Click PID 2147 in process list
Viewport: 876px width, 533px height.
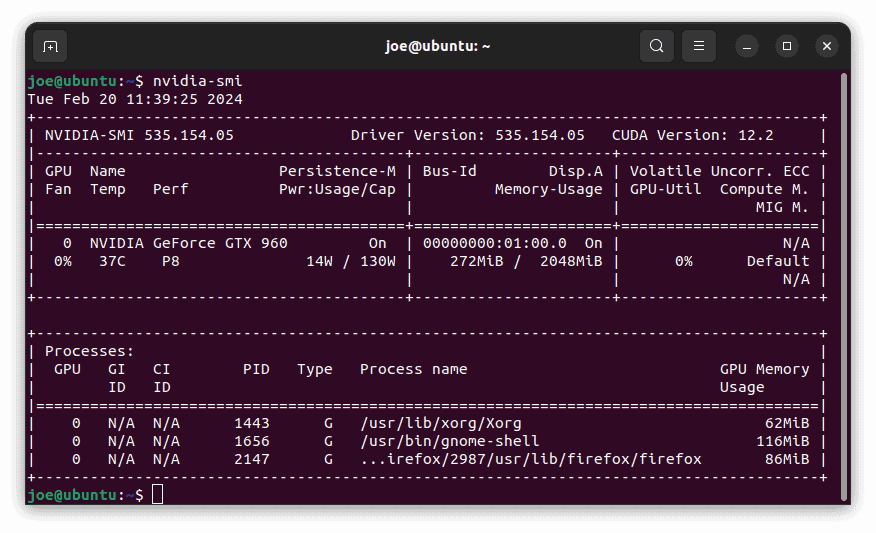(252, 459)
